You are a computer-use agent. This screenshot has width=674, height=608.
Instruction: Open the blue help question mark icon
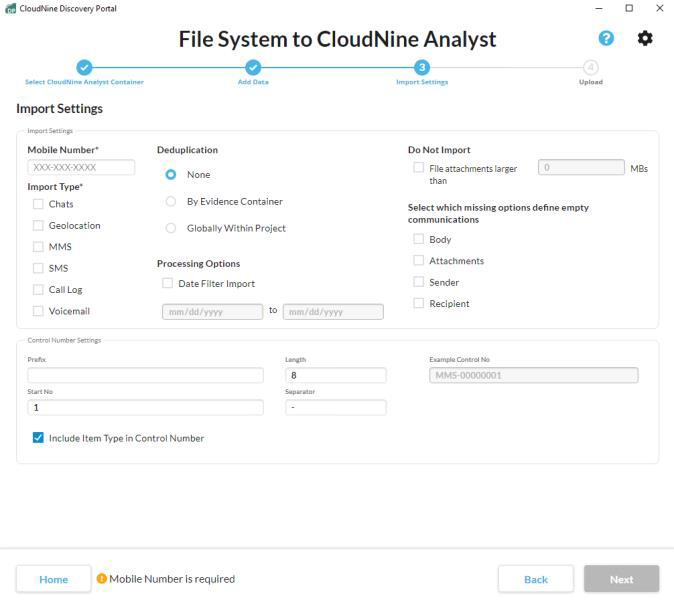coord(606,38)
